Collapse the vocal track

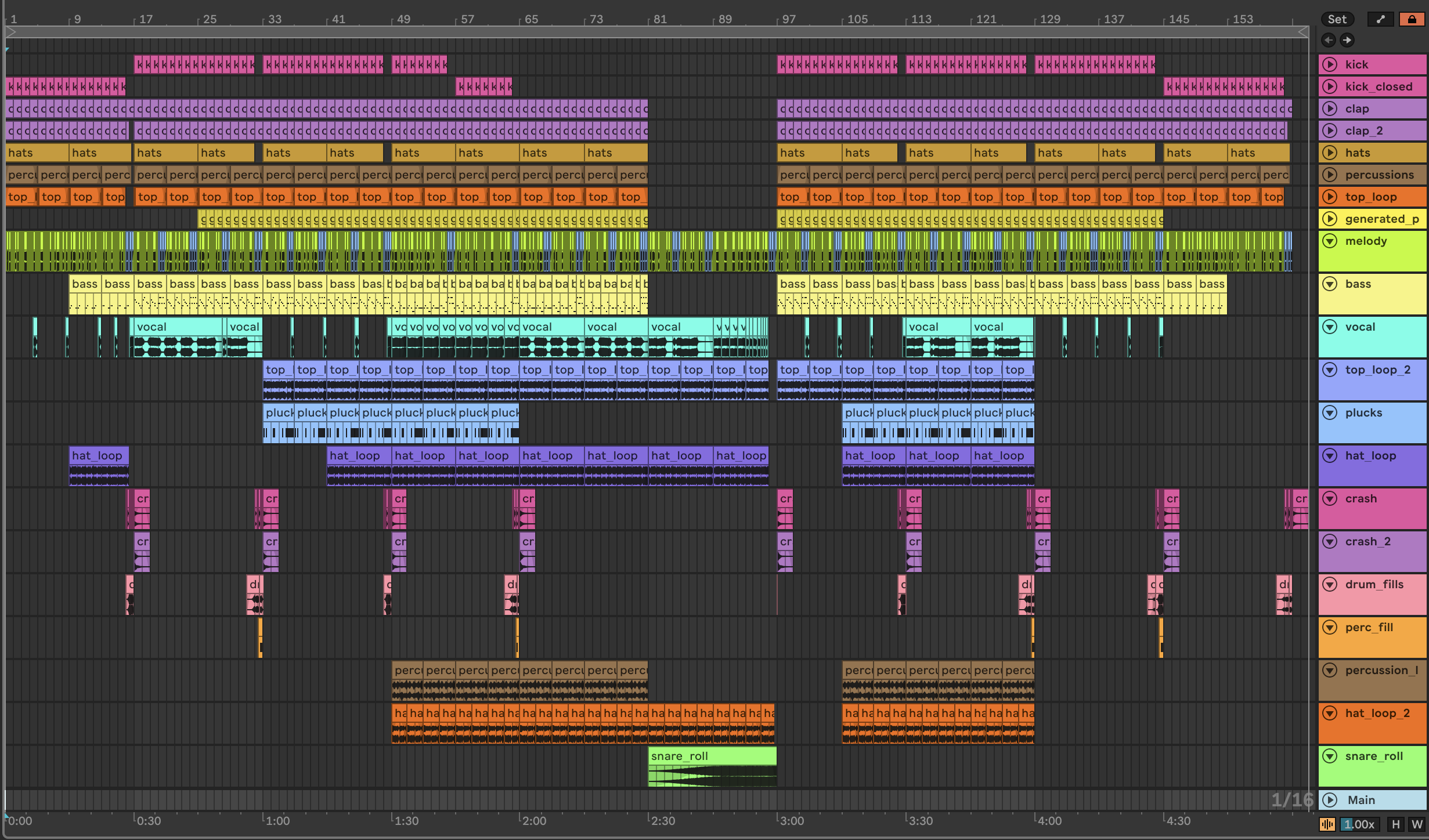click(x=1330, y=327)
